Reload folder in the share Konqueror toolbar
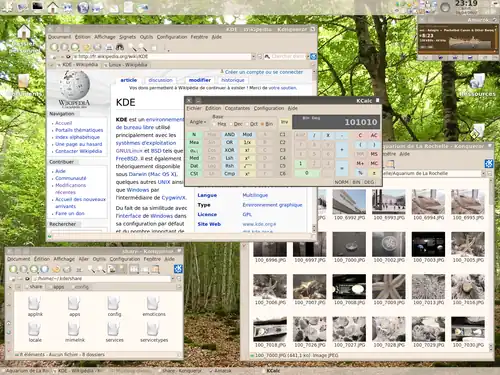This screenshot has height=375, width=500. [56, 269]
